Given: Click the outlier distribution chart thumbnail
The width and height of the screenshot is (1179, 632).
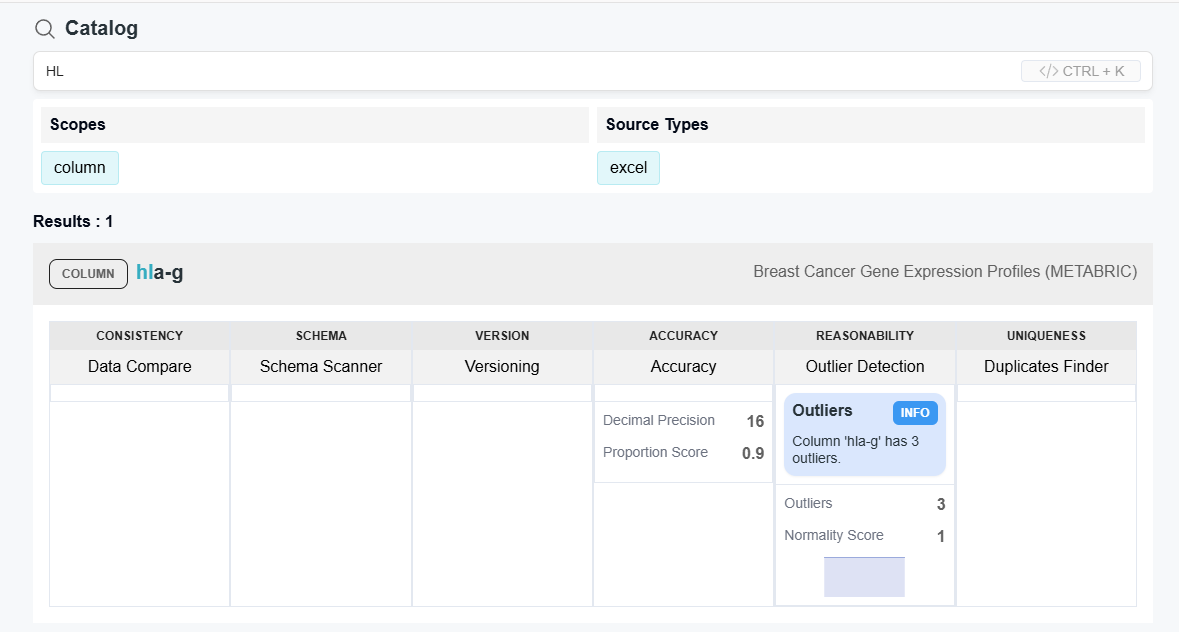Looking at the screenshot, I should pyautogui.click(x=864, y=577).
